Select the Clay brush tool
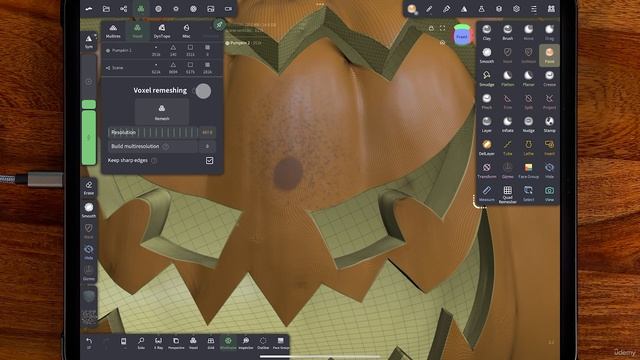Image resolution: width=640 pixels, height=360 pixels. pyautogui.click(x=487, y=32)
